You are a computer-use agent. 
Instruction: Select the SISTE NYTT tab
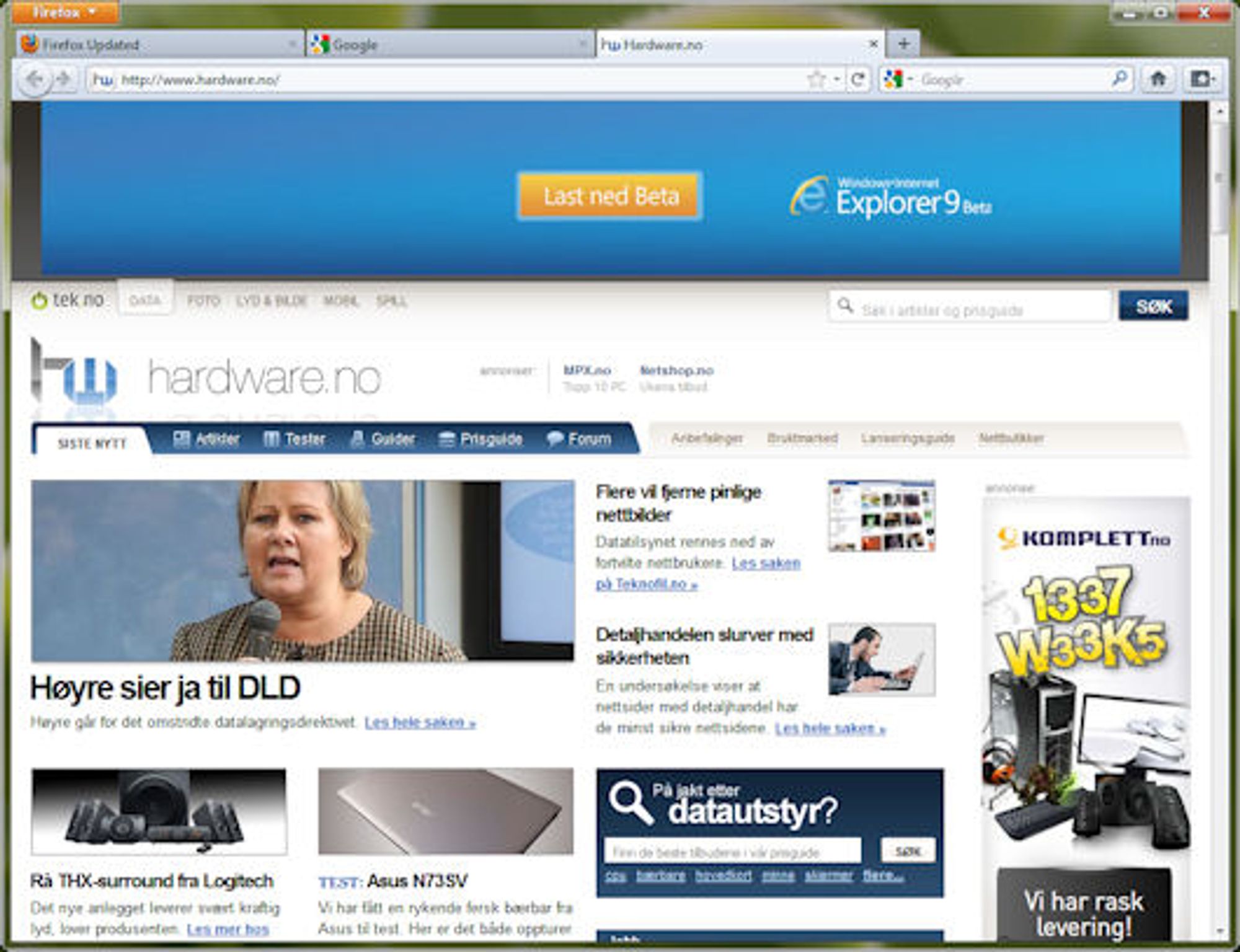coord(92,444)
